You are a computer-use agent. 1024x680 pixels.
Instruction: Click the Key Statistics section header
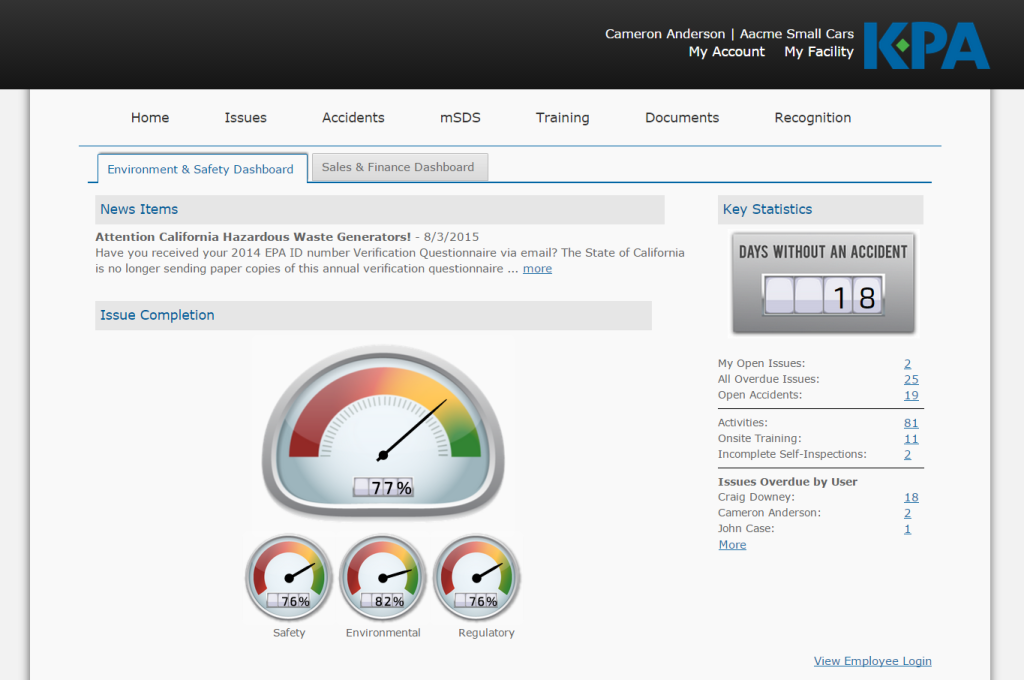pyautogui.click(x=820, y=210)
